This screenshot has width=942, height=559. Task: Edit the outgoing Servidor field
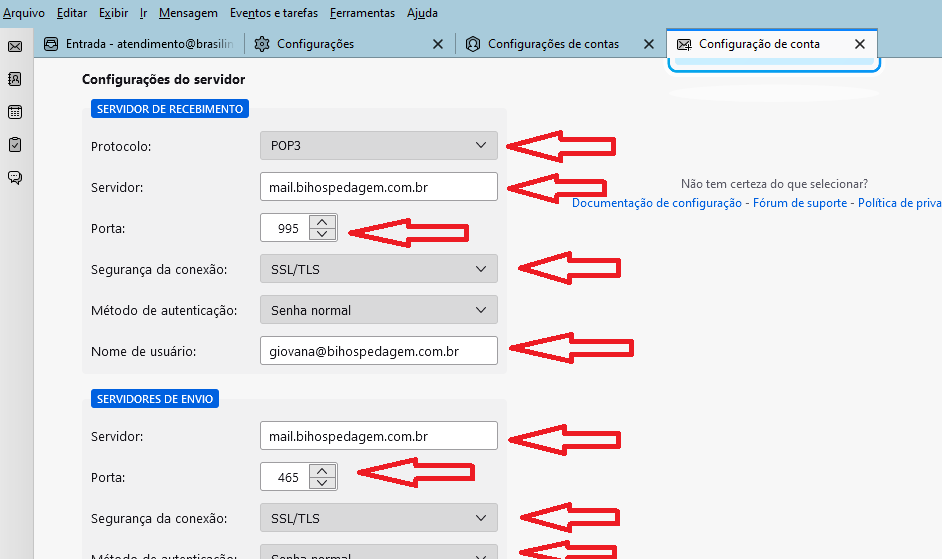point(378,436)
